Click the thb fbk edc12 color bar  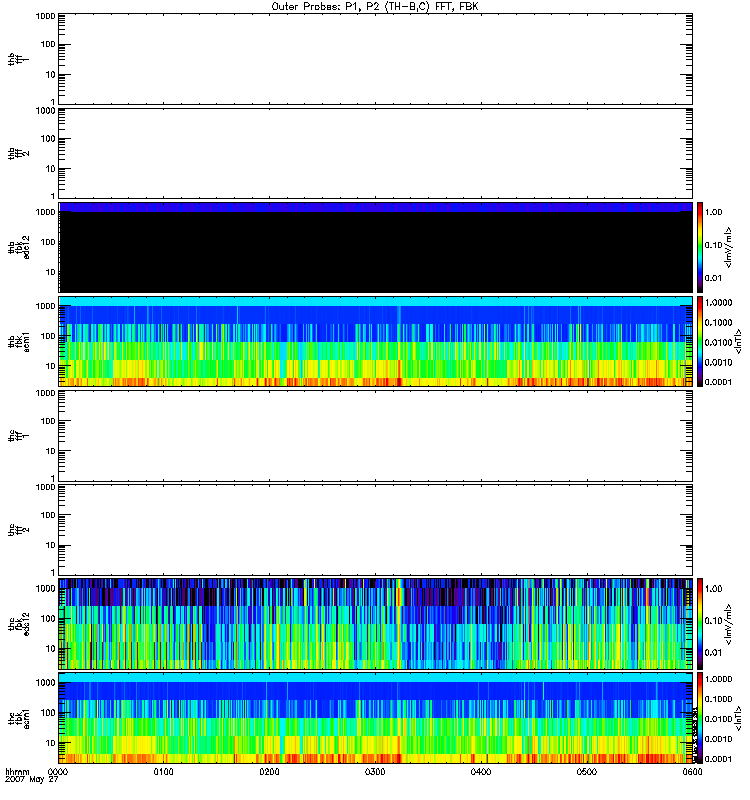pos(700,247)
